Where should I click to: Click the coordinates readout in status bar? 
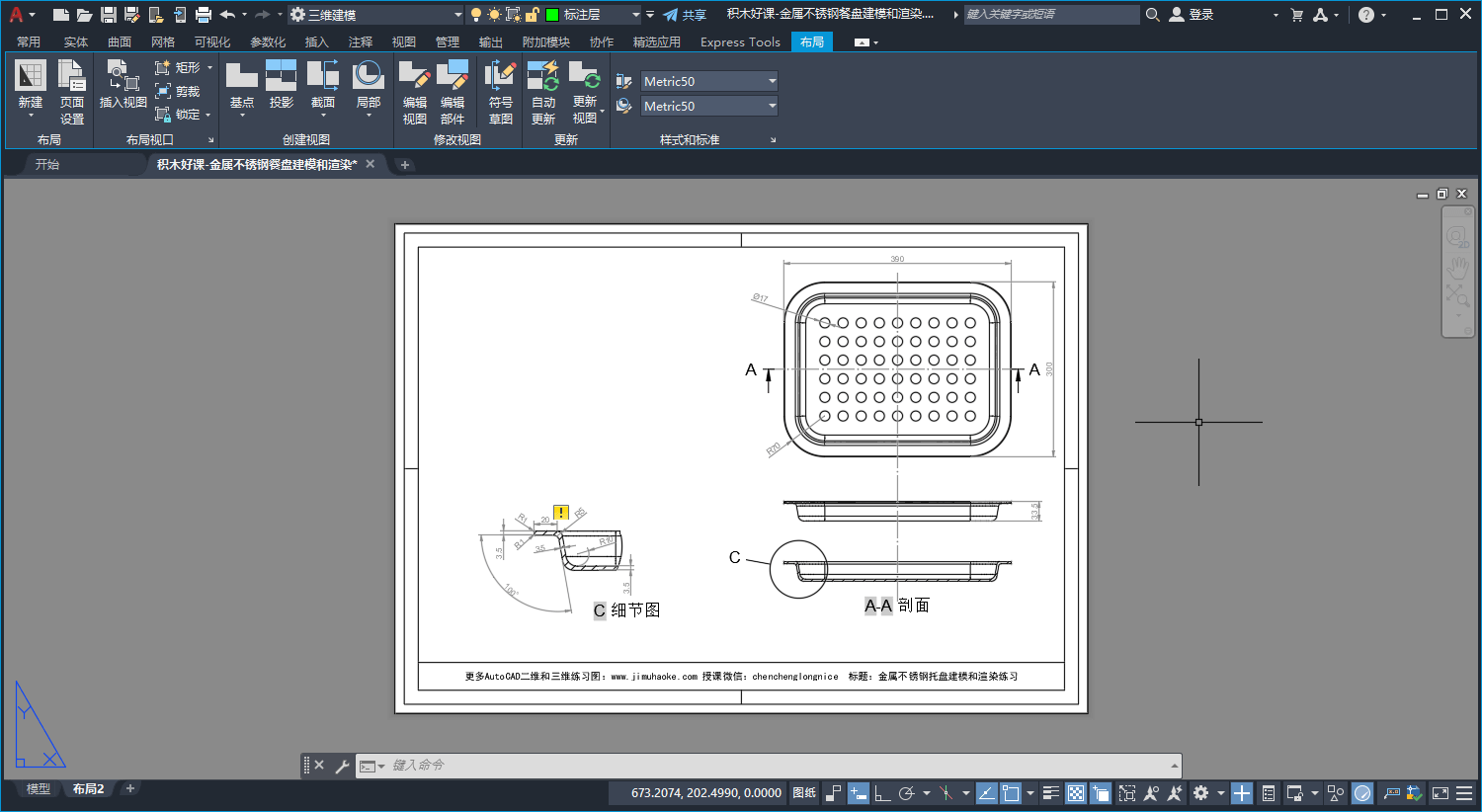[706, 793]
